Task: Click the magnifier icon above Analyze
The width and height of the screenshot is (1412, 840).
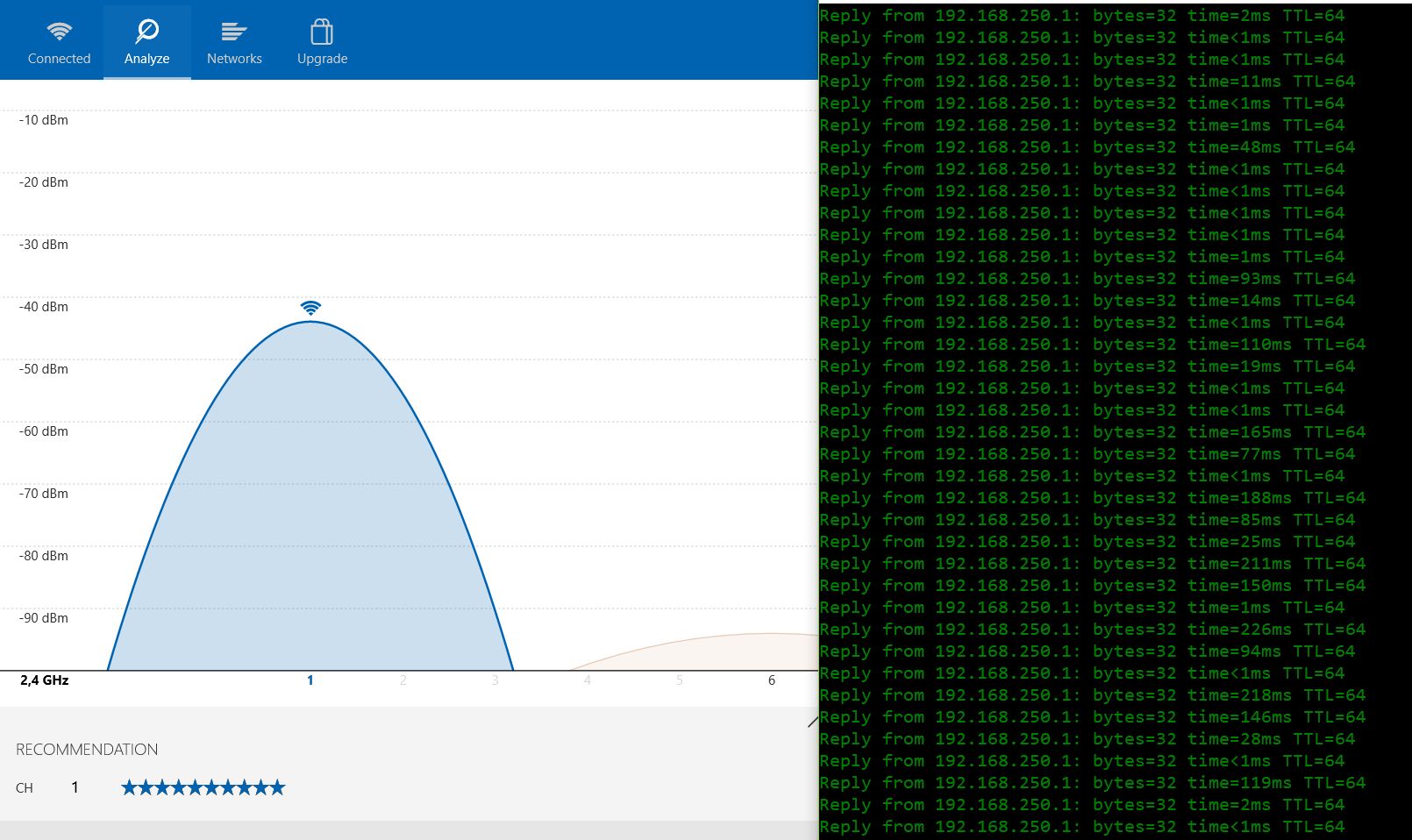Action: (x=146, y=32)
